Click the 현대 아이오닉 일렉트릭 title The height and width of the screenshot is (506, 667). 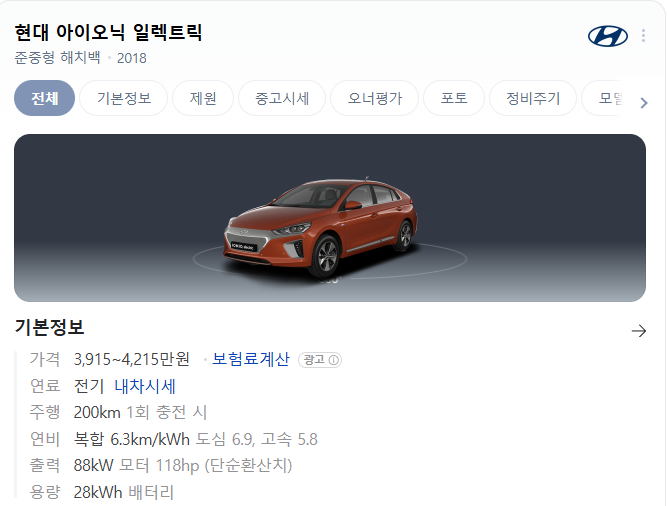[x=108, y=32]
